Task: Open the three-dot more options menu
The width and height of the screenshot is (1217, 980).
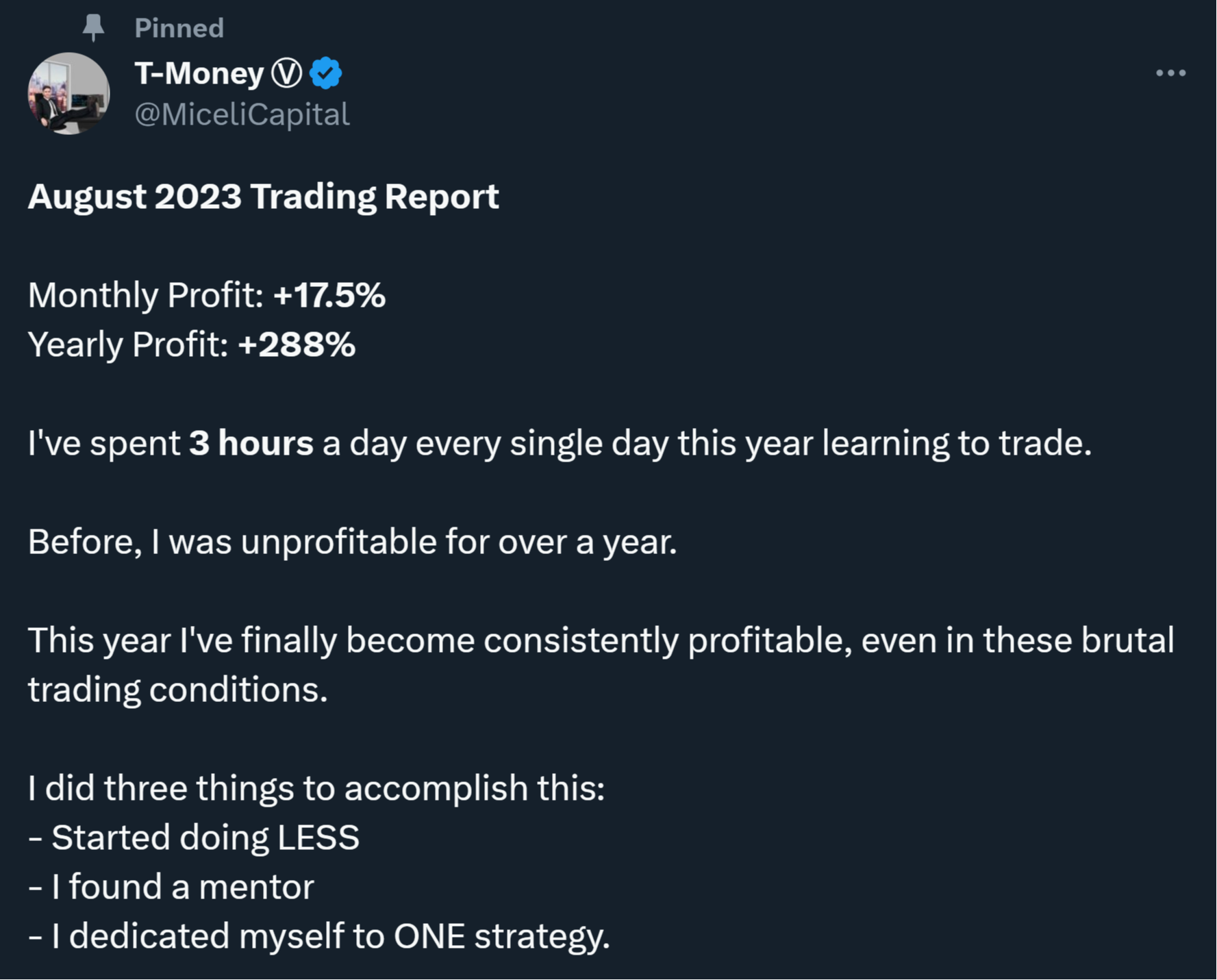Action: 1170,73
